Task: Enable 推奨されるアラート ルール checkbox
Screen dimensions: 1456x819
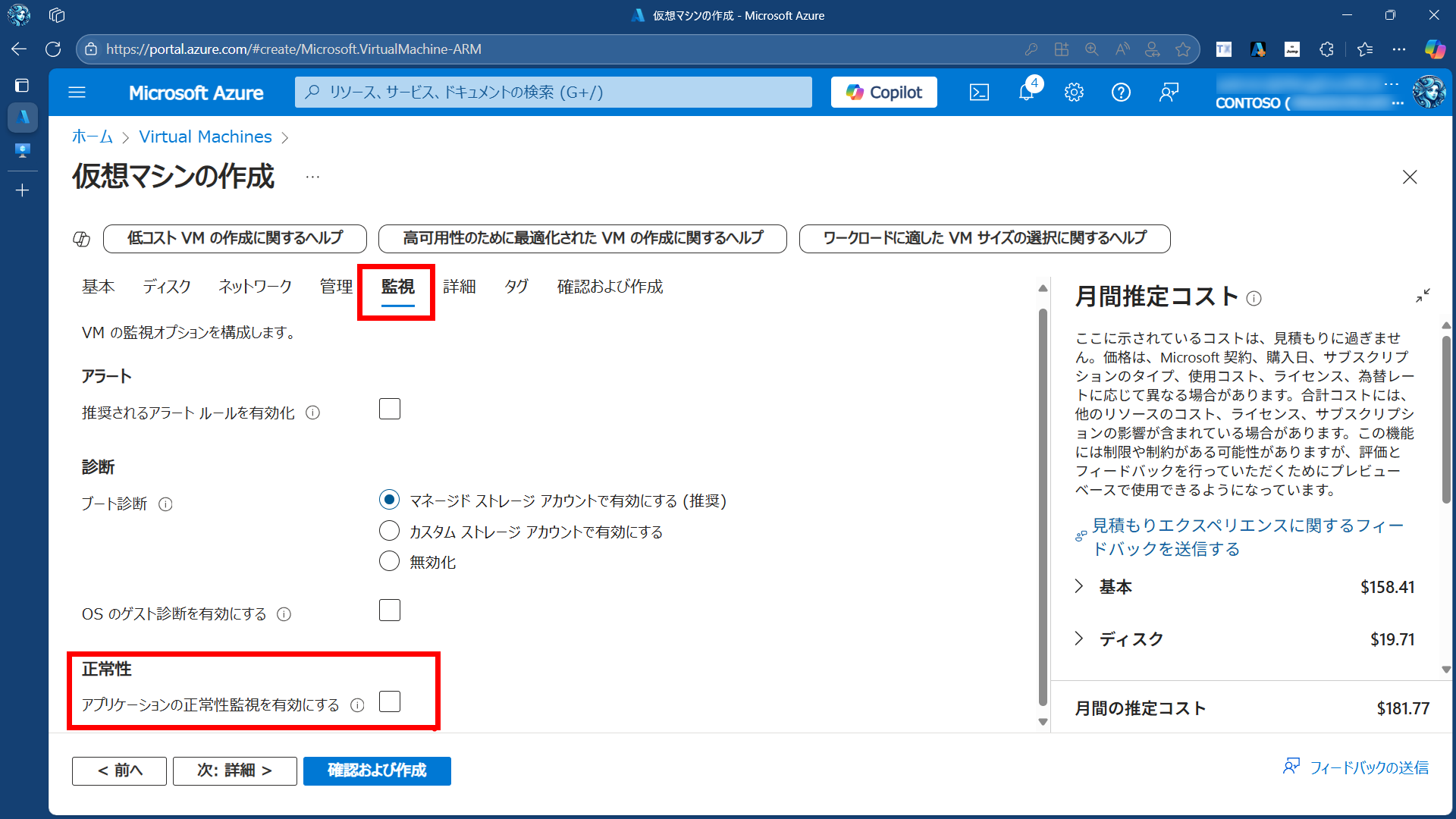Action: pyautogui.click(x=390, y=409)
